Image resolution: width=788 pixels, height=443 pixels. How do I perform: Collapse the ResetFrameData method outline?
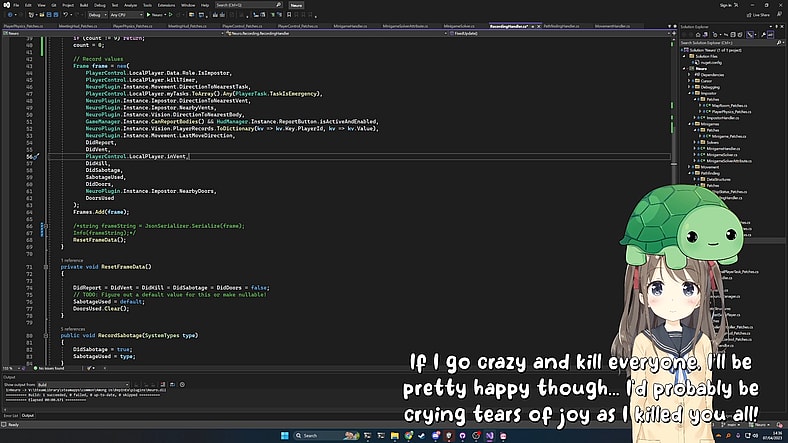[x=46, y=267]
